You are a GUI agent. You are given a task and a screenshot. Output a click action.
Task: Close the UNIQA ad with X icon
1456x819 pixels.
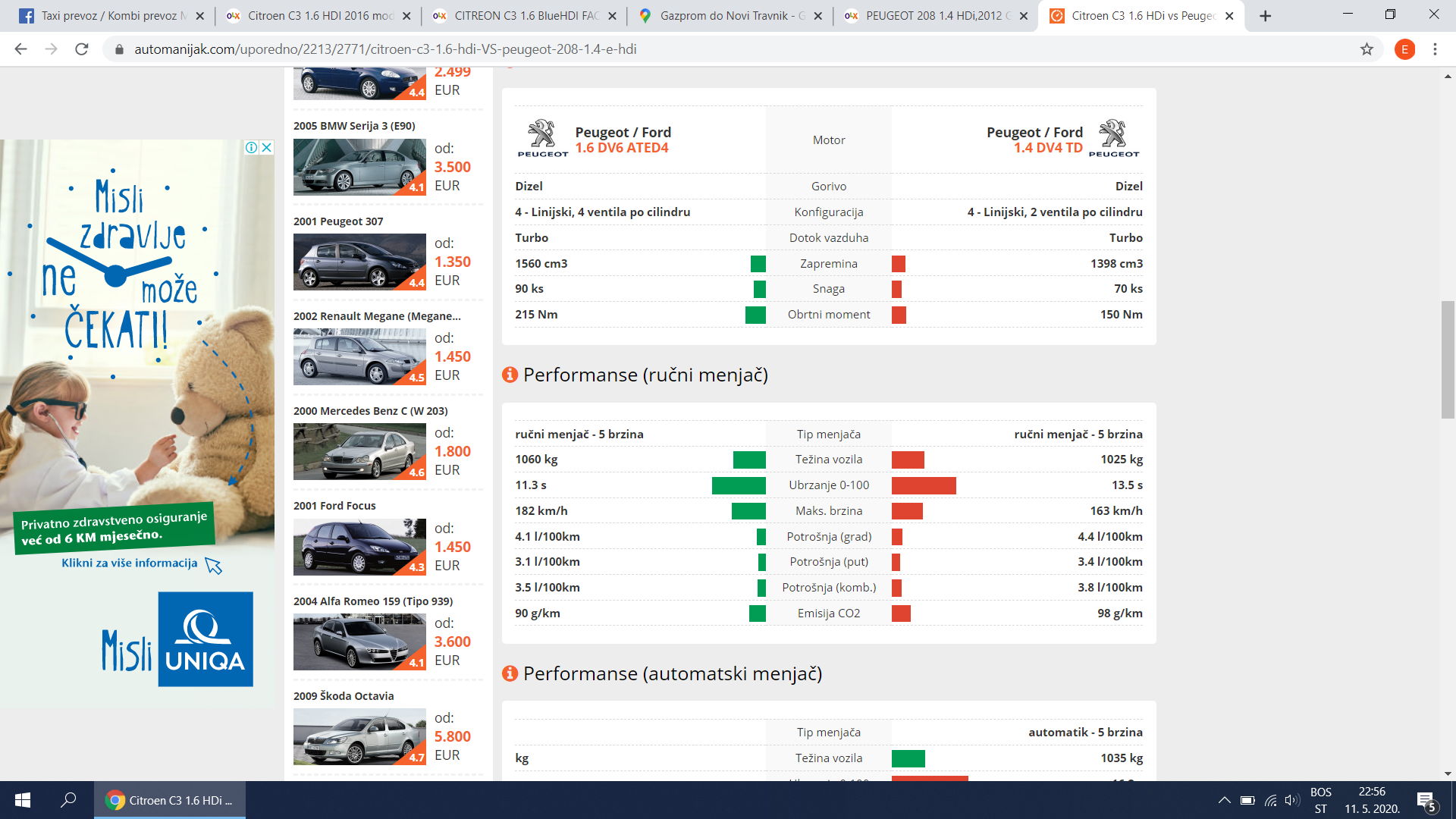(x=267, y=147)
